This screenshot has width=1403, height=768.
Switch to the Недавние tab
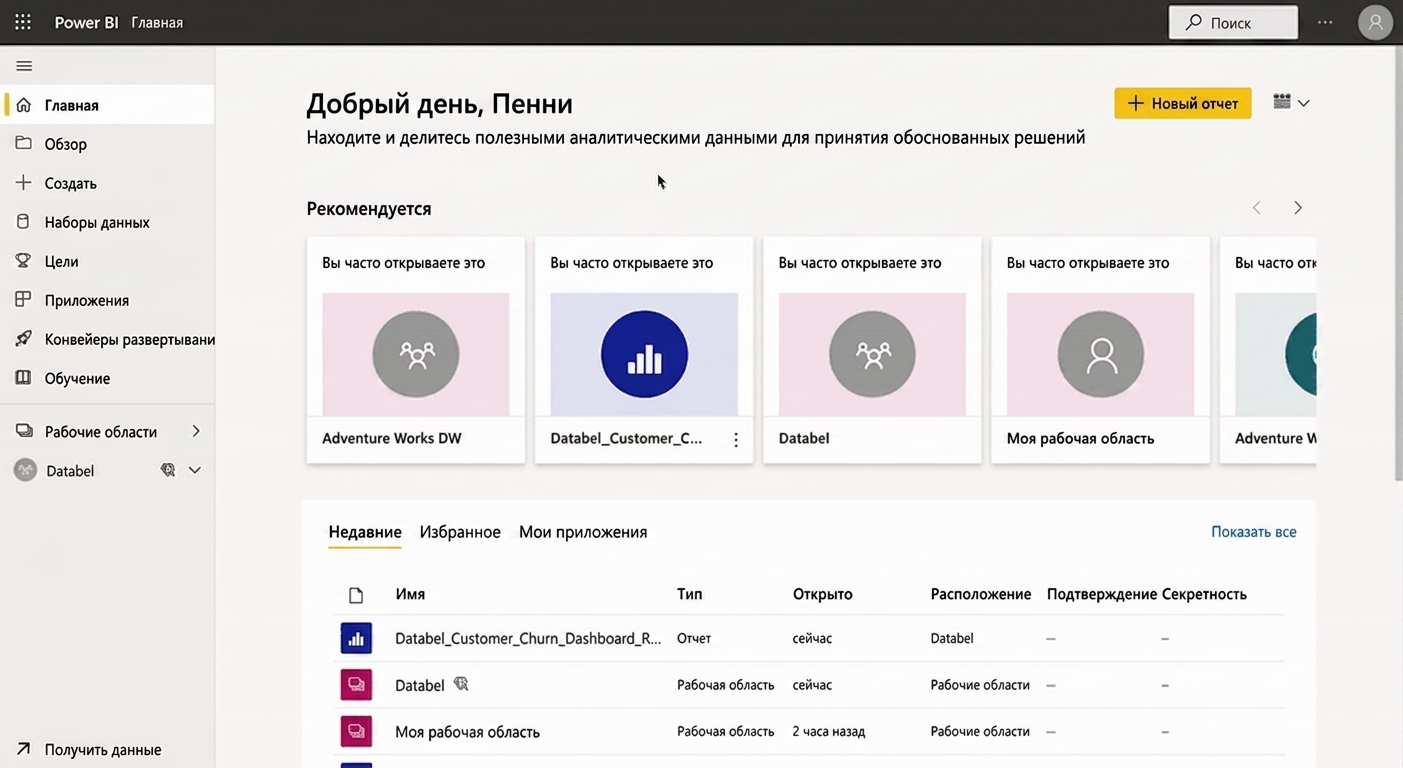[365, 532]
